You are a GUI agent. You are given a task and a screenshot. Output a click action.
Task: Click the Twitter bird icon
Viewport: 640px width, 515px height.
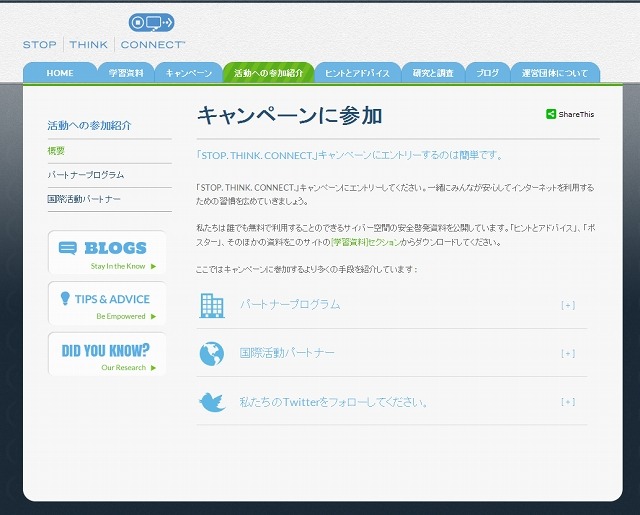click(x=211, y=402)
